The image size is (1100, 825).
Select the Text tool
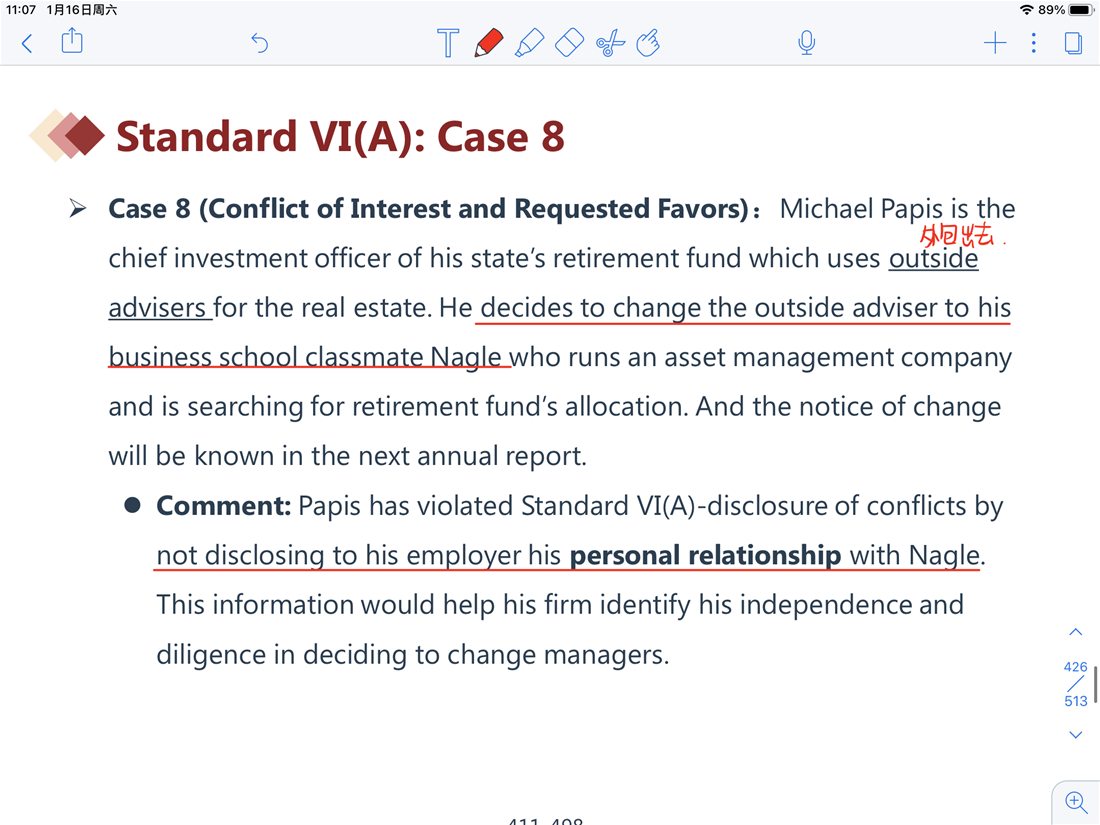click(x=448, y=43)
